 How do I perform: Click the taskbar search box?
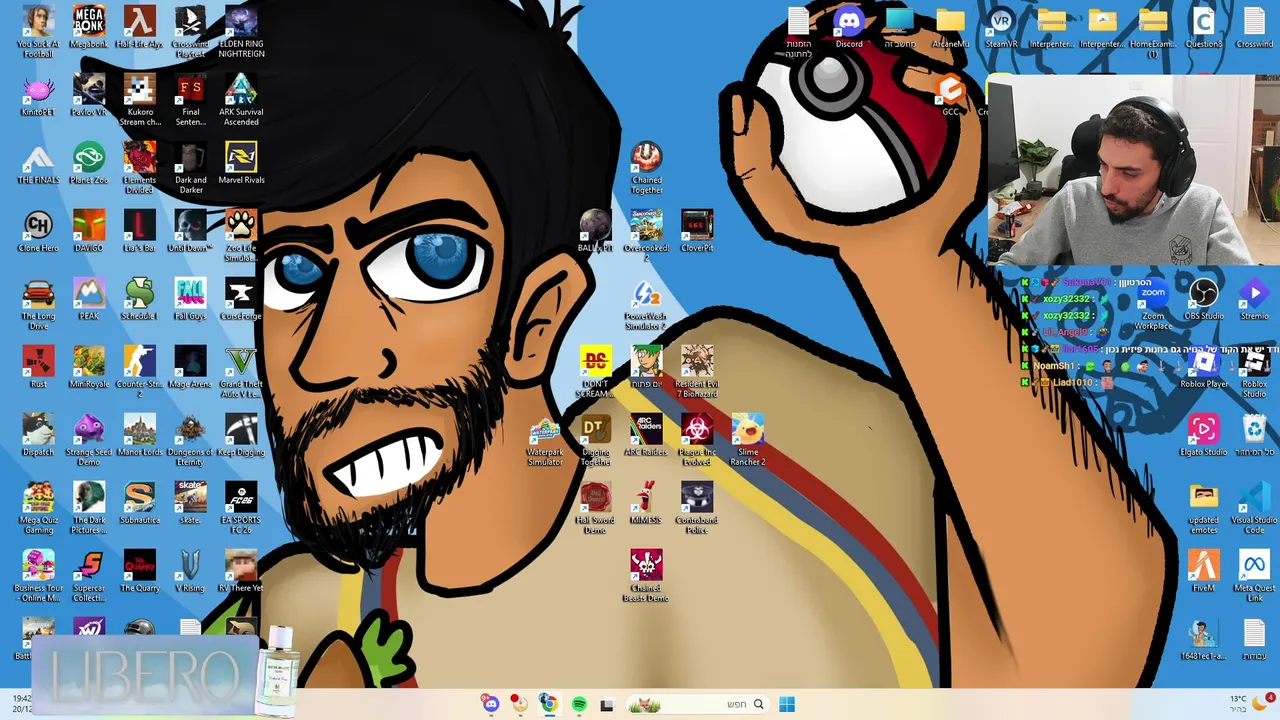point(697,704)
